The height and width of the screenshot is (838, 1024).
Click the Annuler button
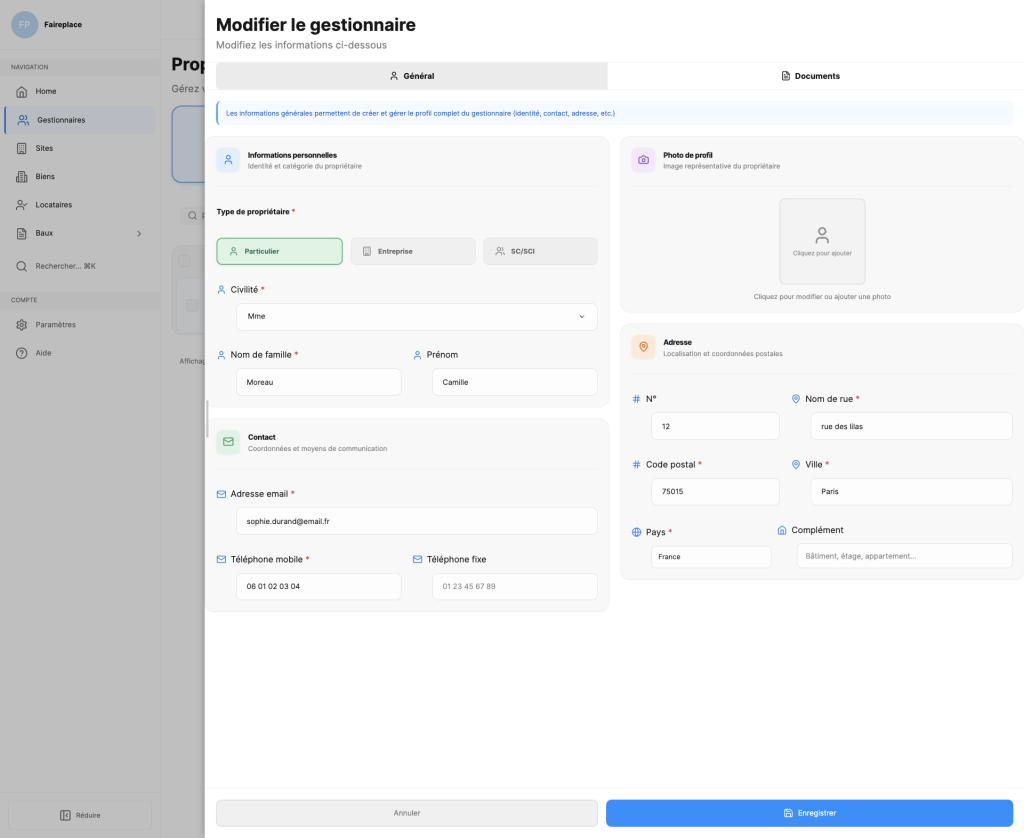point(406,813)
